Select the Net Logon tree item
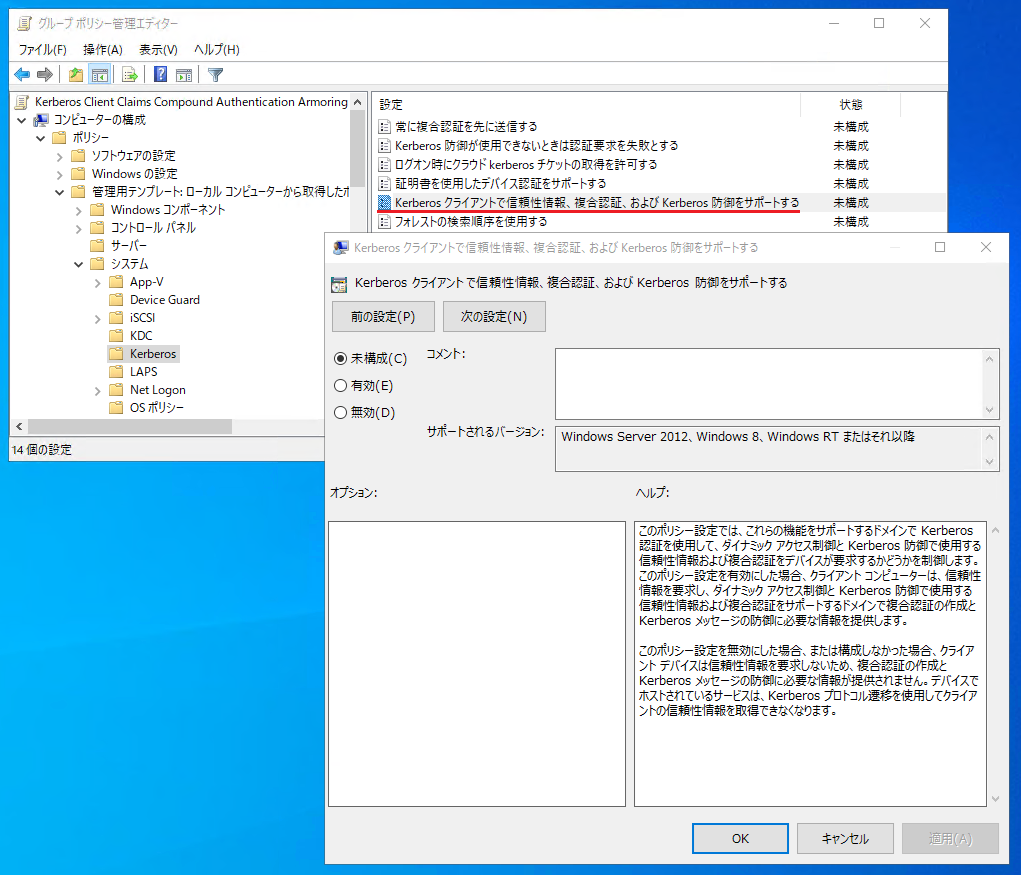The height and width of the screenshot is (875, 1021). click(158, 390)
